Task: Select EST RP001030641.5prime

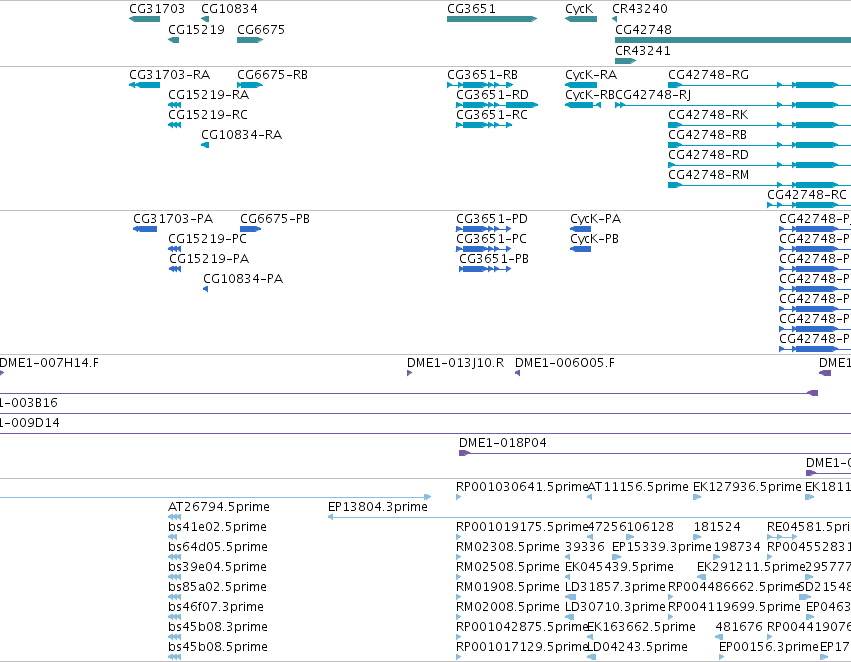Action: pos(522,487)
